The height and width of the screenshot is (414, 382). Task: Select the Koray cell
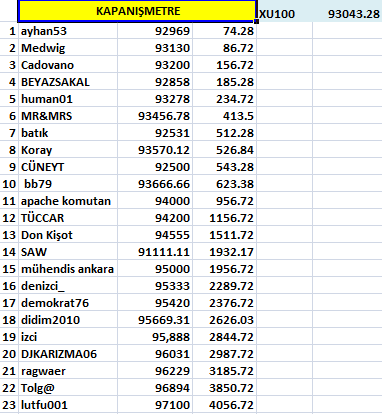[68, 150]
